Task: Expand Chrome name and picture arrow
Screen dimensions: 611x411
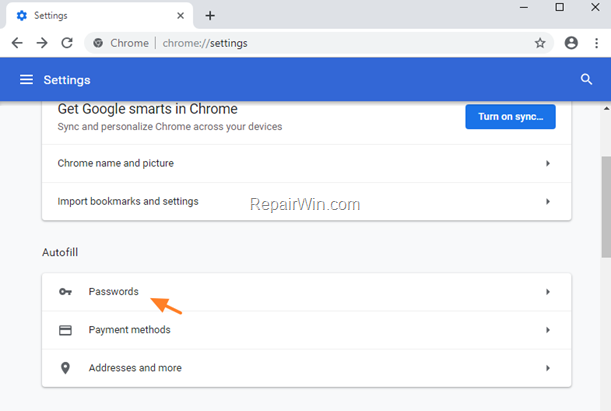Action: coord(547,163)
